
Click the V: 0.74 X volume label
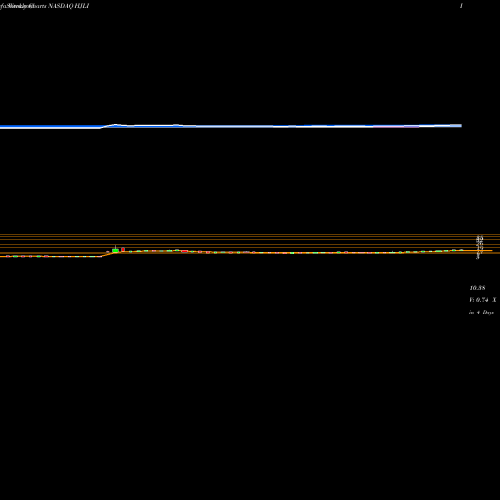pyautogui.click(x=483, y=300)
